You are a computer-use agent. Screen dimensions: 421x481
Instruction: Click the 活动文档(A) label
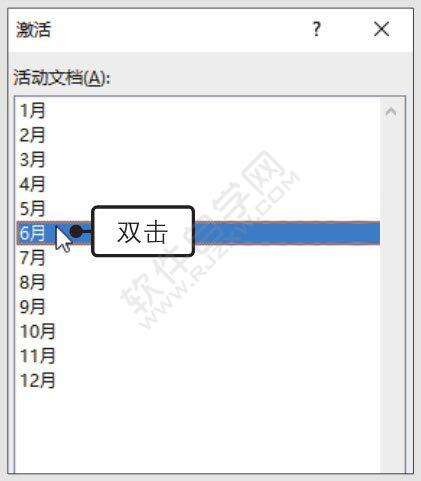(x=61, y=78)
